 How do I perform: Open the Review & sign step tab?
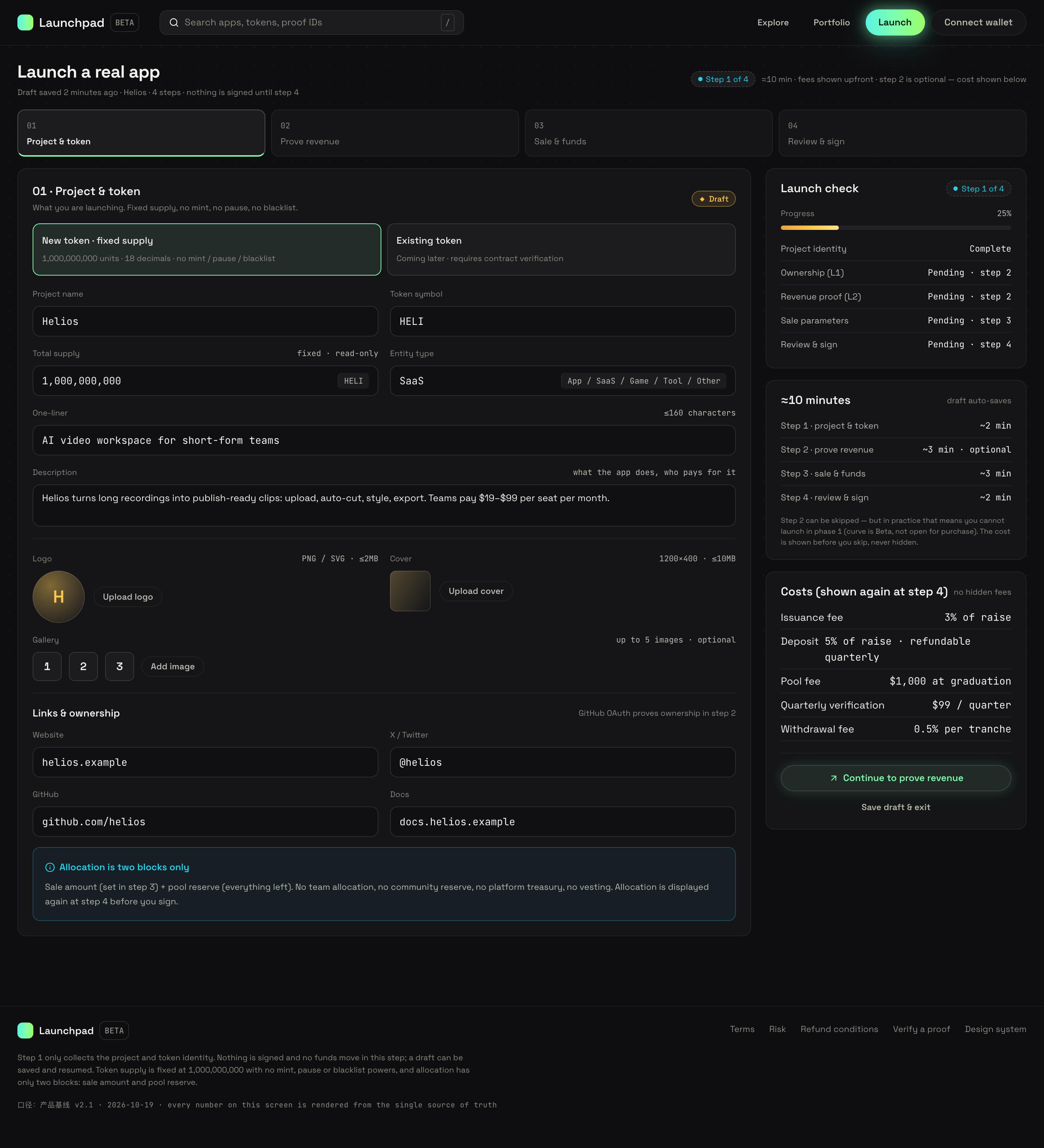click(x=902, y=133)
